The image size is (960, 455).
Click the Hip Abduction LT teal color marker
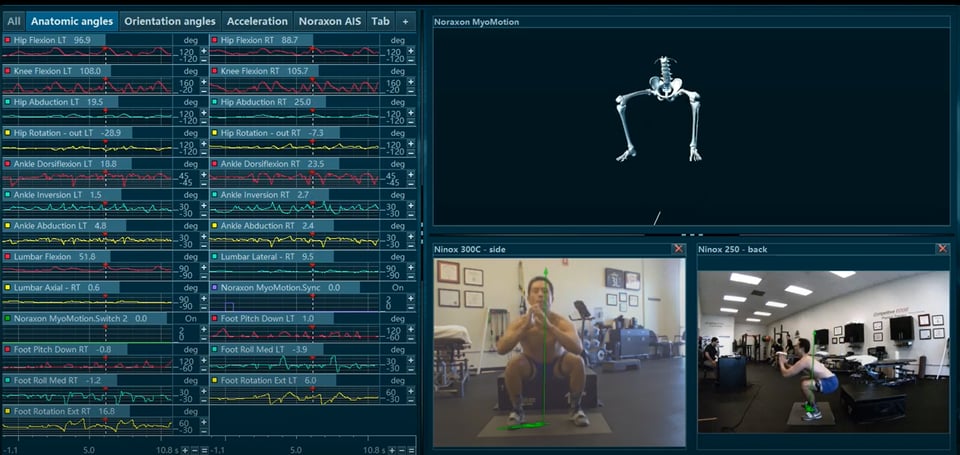click(7, 102)
